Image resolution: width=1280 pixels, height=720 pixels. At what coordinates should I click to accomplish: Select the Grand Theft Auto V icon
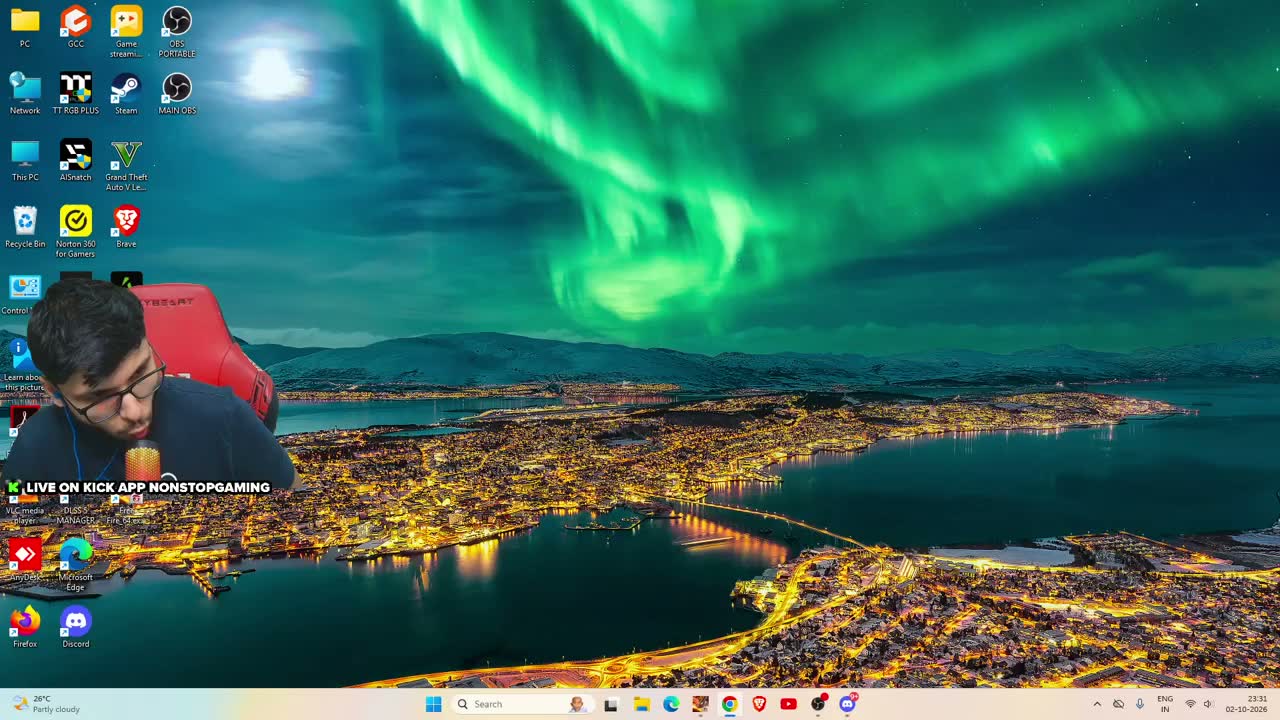126,165
